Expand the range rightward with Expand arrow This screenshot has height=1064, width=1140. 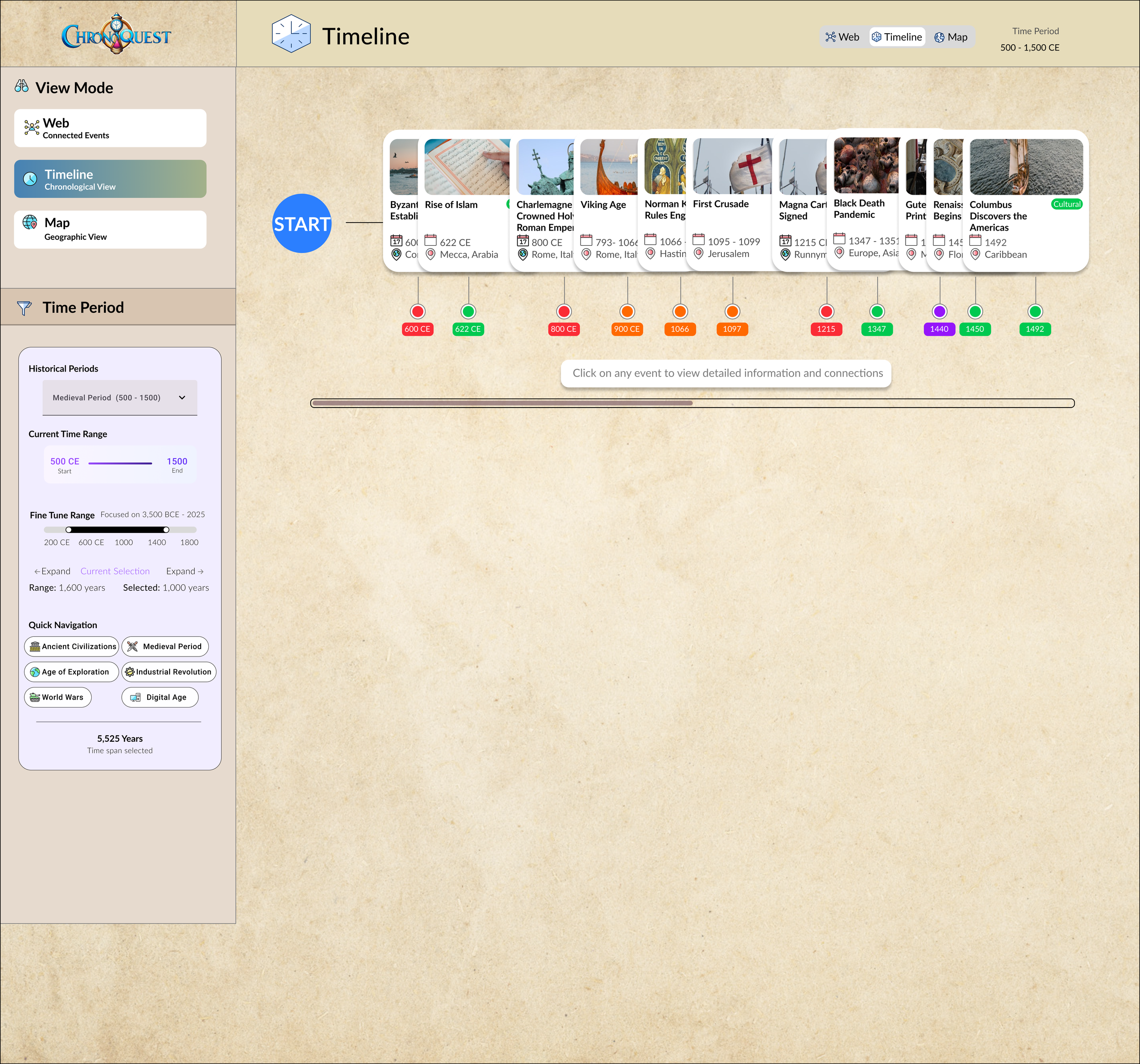(184, 571)
